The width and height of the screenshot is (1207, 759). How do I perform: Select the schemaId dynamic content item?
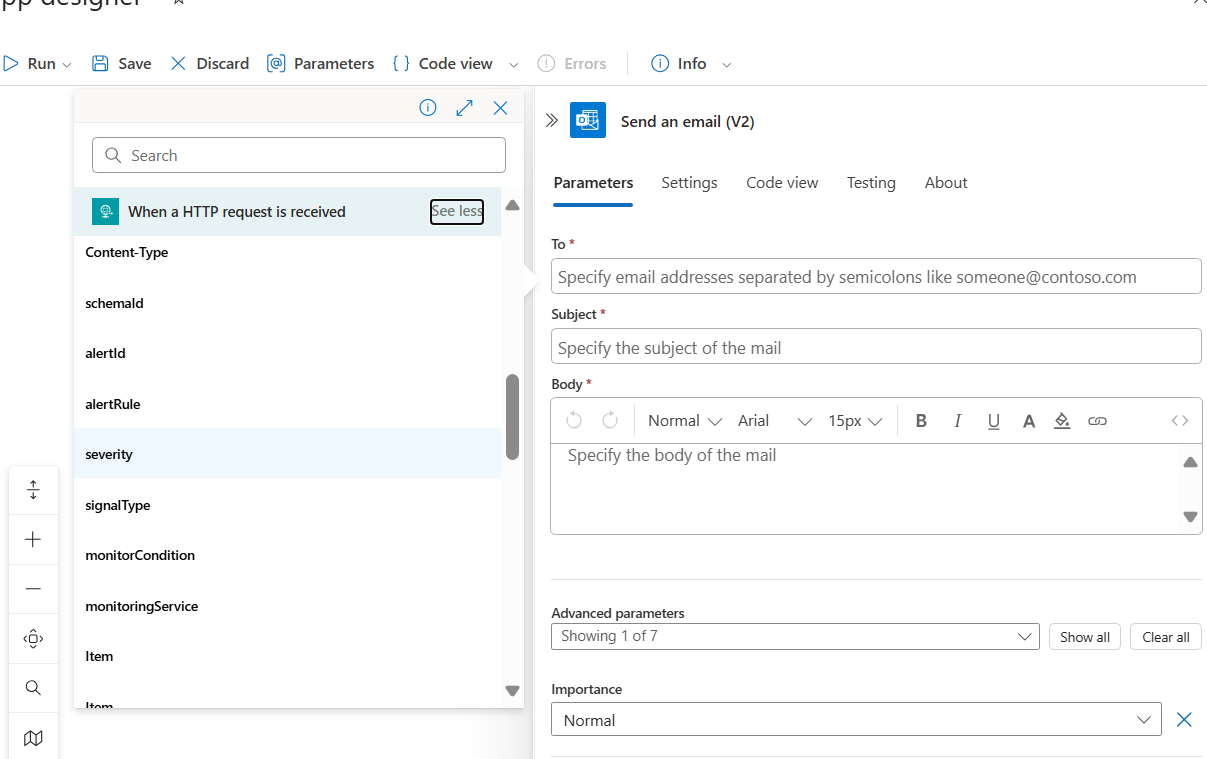(x=287, y=303)
